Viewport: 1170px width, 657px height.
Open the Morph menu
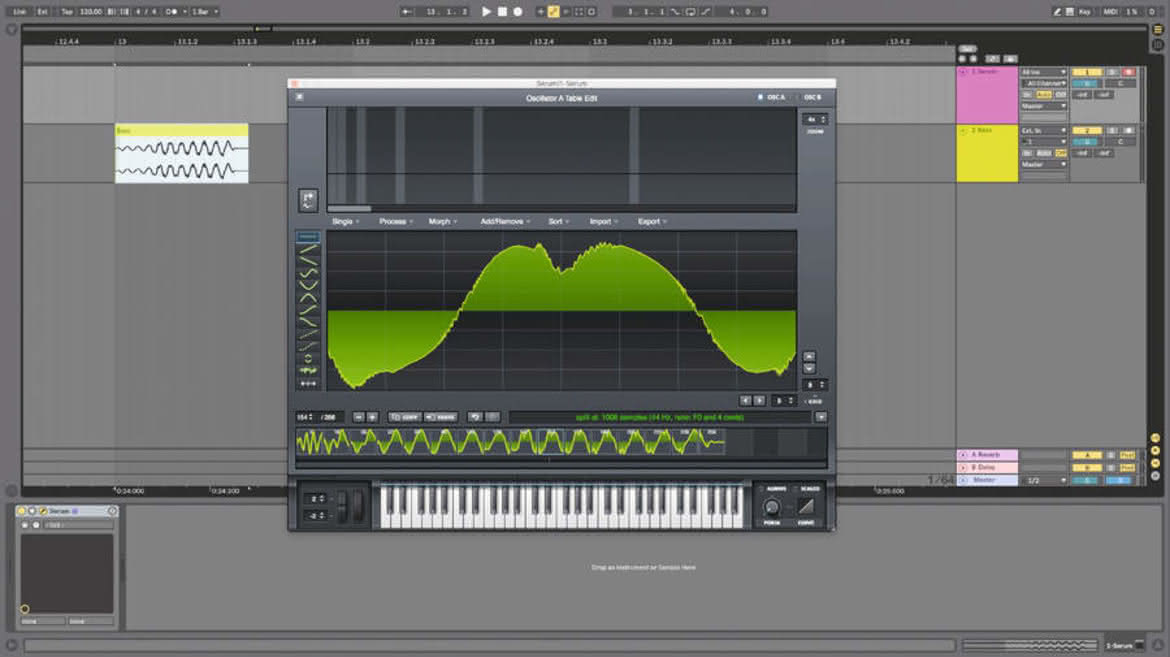pyautogui.click(x=442, y=222)
